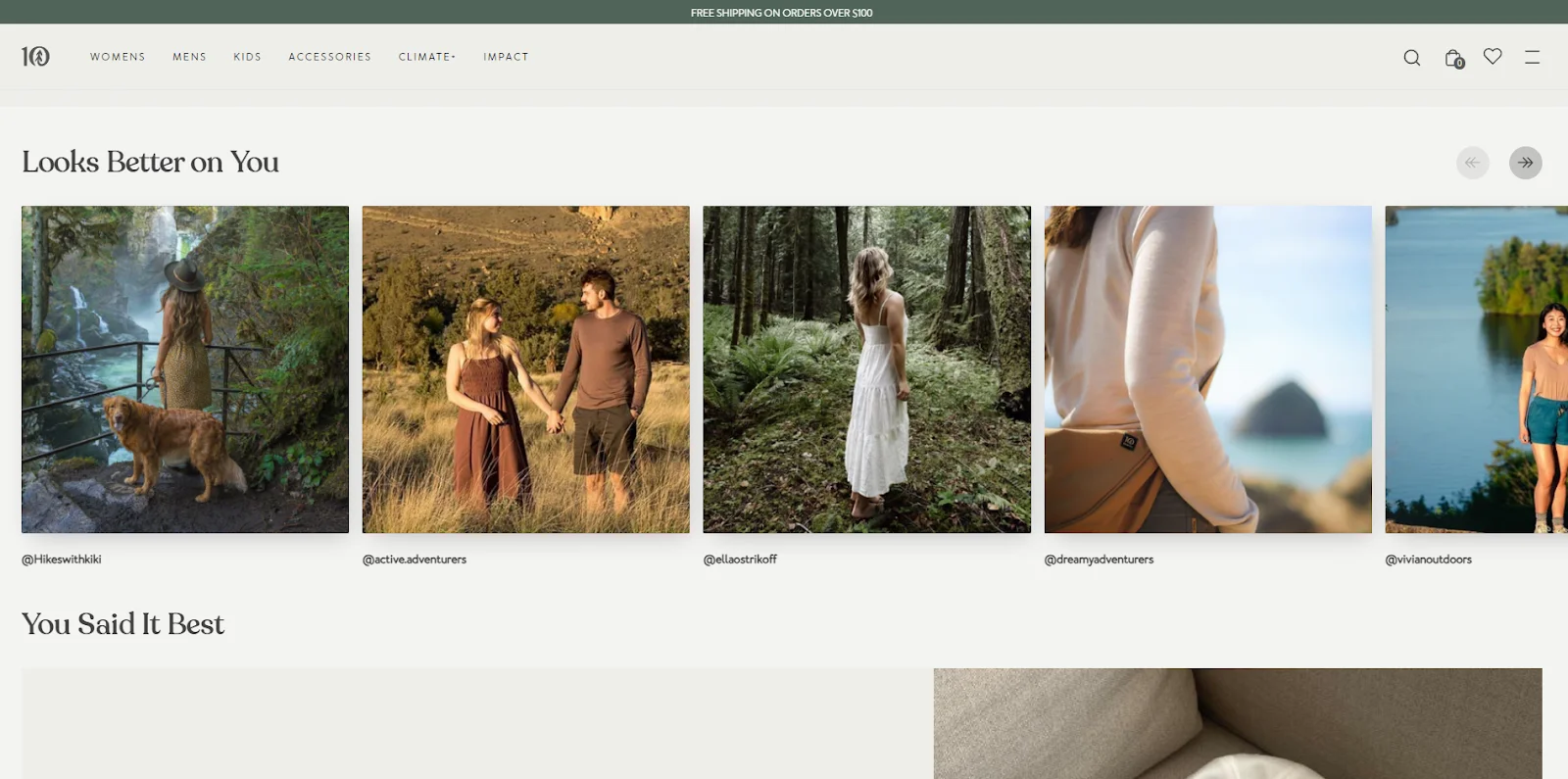Viewport: 1568px width, 779px height.
Task: Click the @vivianoutdoors handle text
Action: pyautogui.click(x=1429, y=560)
